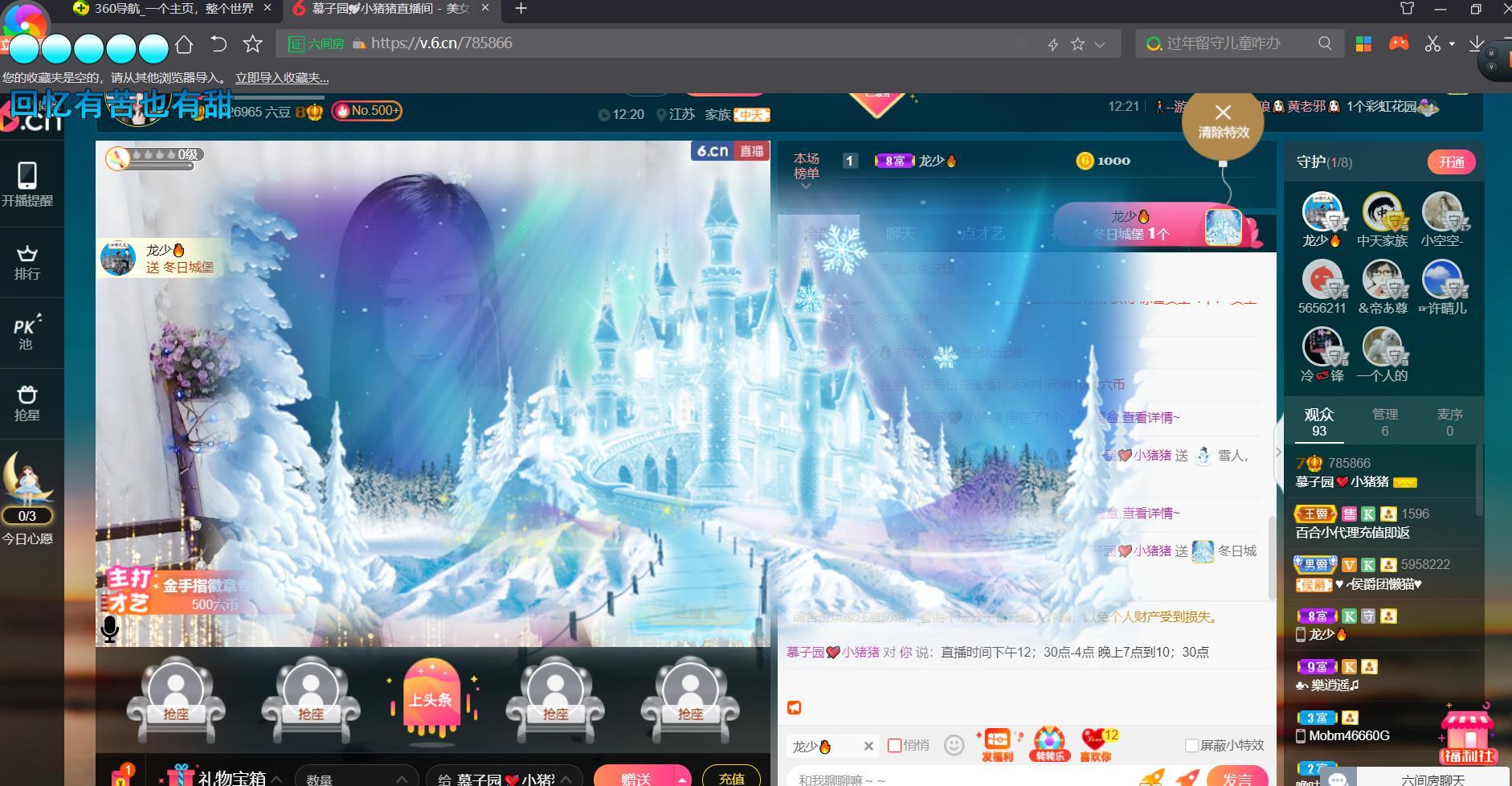The height and width of the screenshot is (786, 1512).
Task: Switch to the 管理 tab
Action: click(1385, 422)
